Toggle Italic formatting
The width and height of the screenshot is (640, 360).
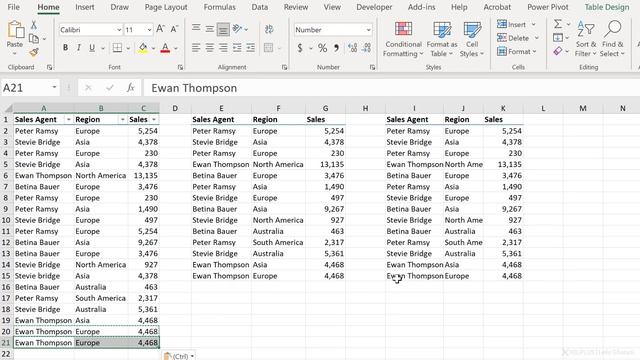point(79,48)
